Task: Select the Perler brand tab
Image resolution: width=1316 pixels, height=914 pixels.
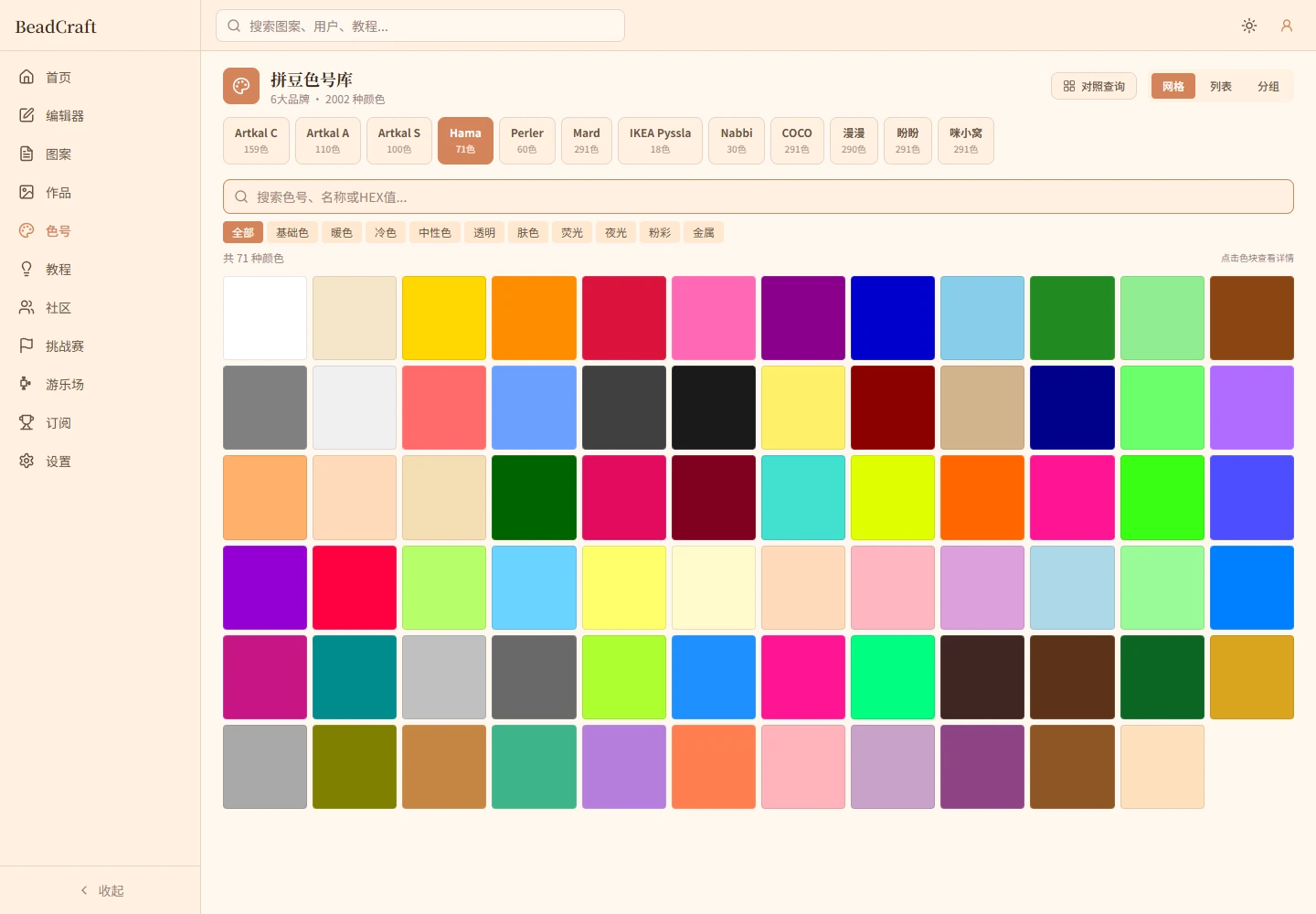Action: [x=527, y=141]
